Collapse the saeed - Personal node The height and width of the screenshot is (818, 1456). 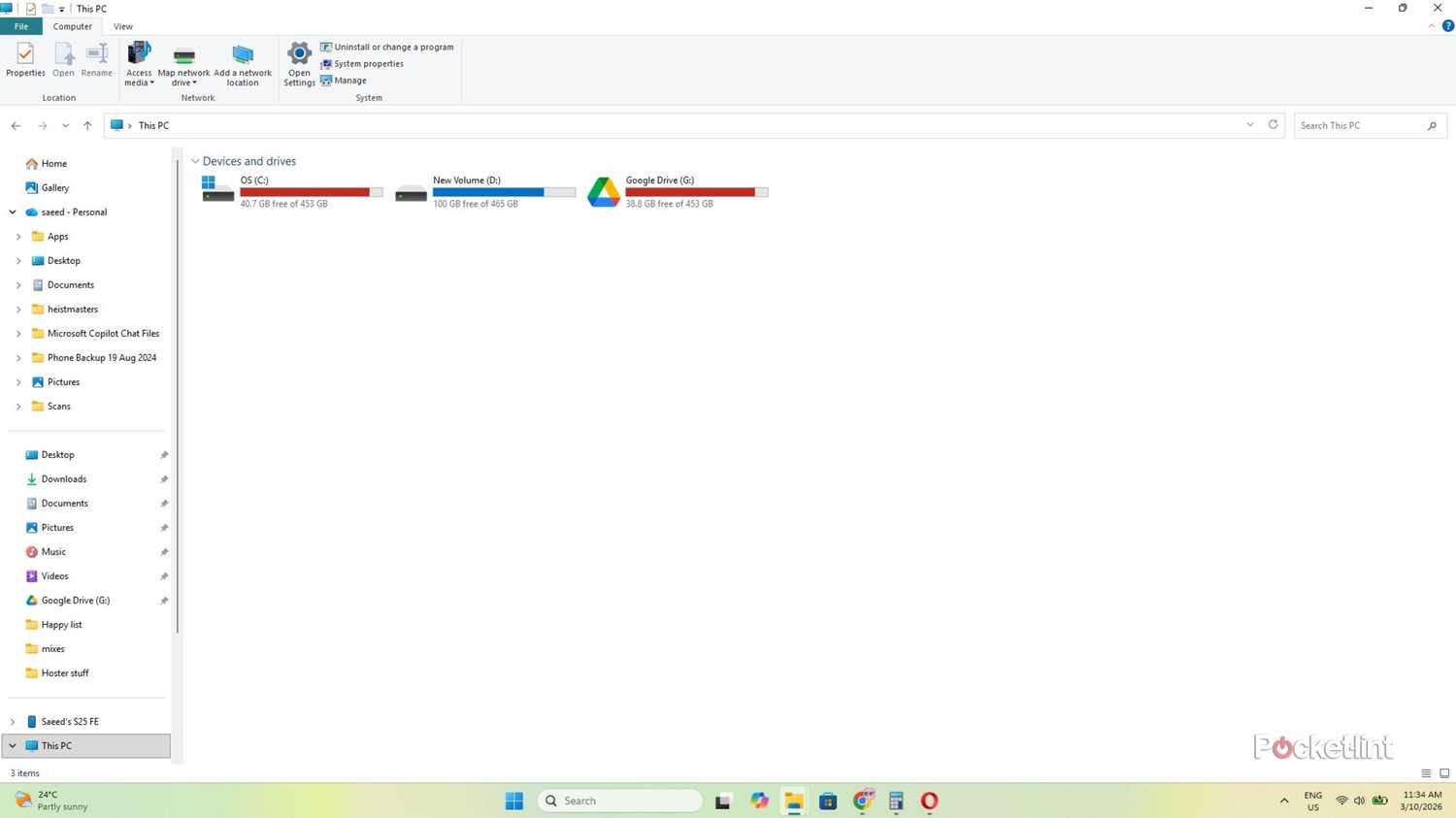tap(12, 212)
